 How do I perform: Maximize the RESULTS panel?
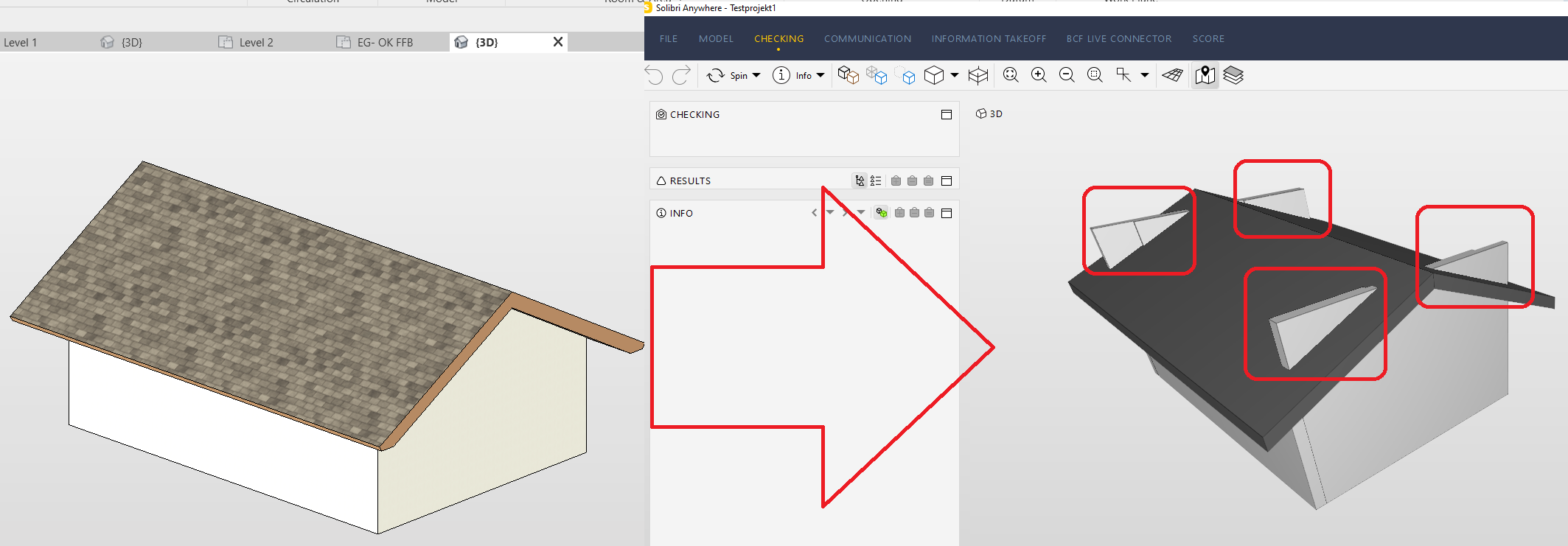point(947,181)
